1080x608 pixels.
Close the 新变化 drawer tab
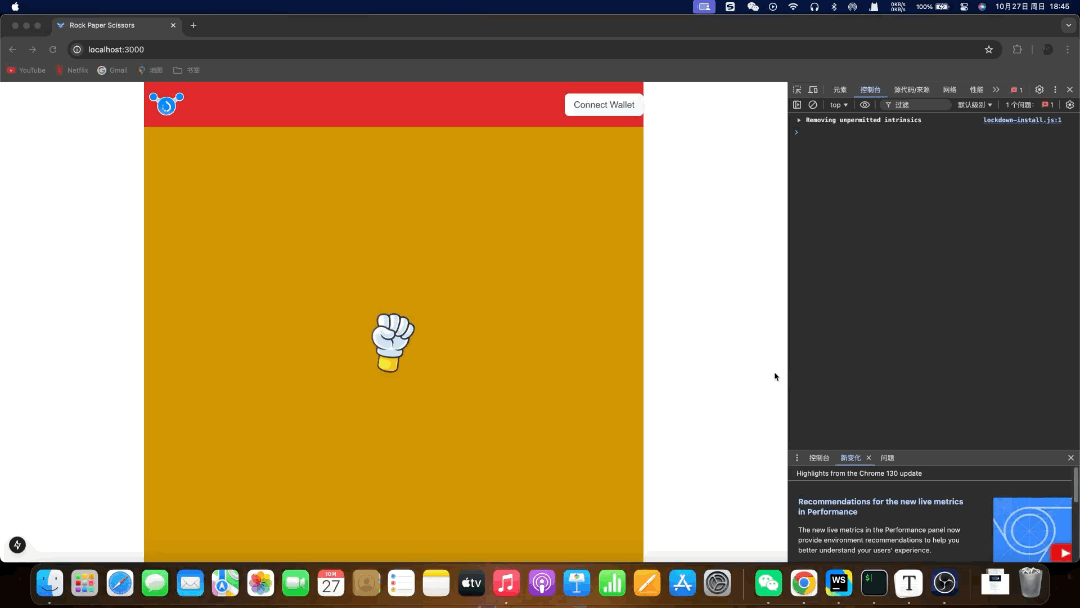(x=869, y=458)
